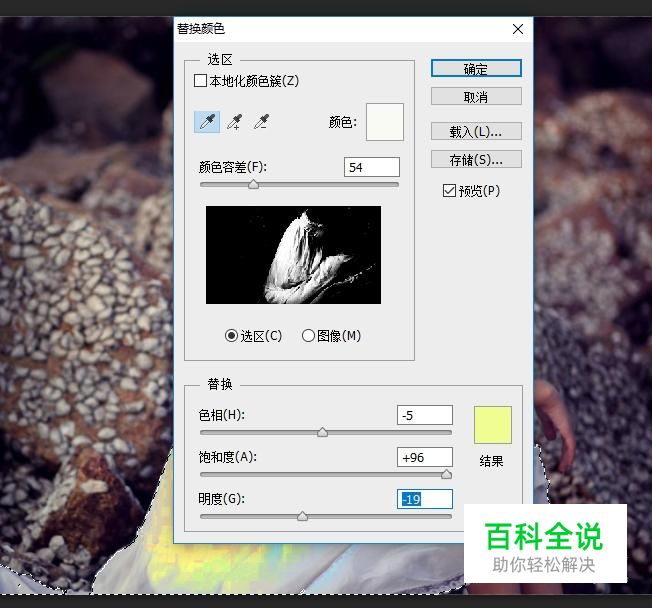
Task: Click the 明度 slider handle
Action: pos(303,516)
